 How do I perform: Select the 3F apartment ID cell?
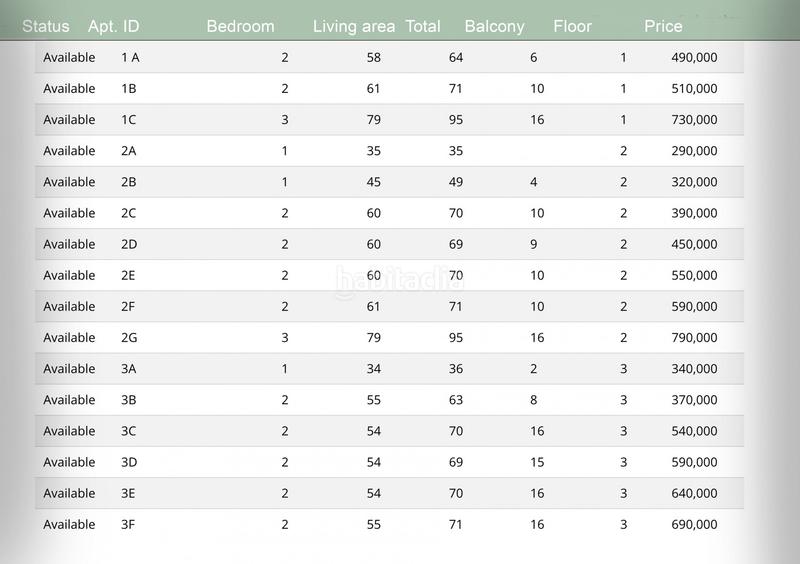(128, 524)
